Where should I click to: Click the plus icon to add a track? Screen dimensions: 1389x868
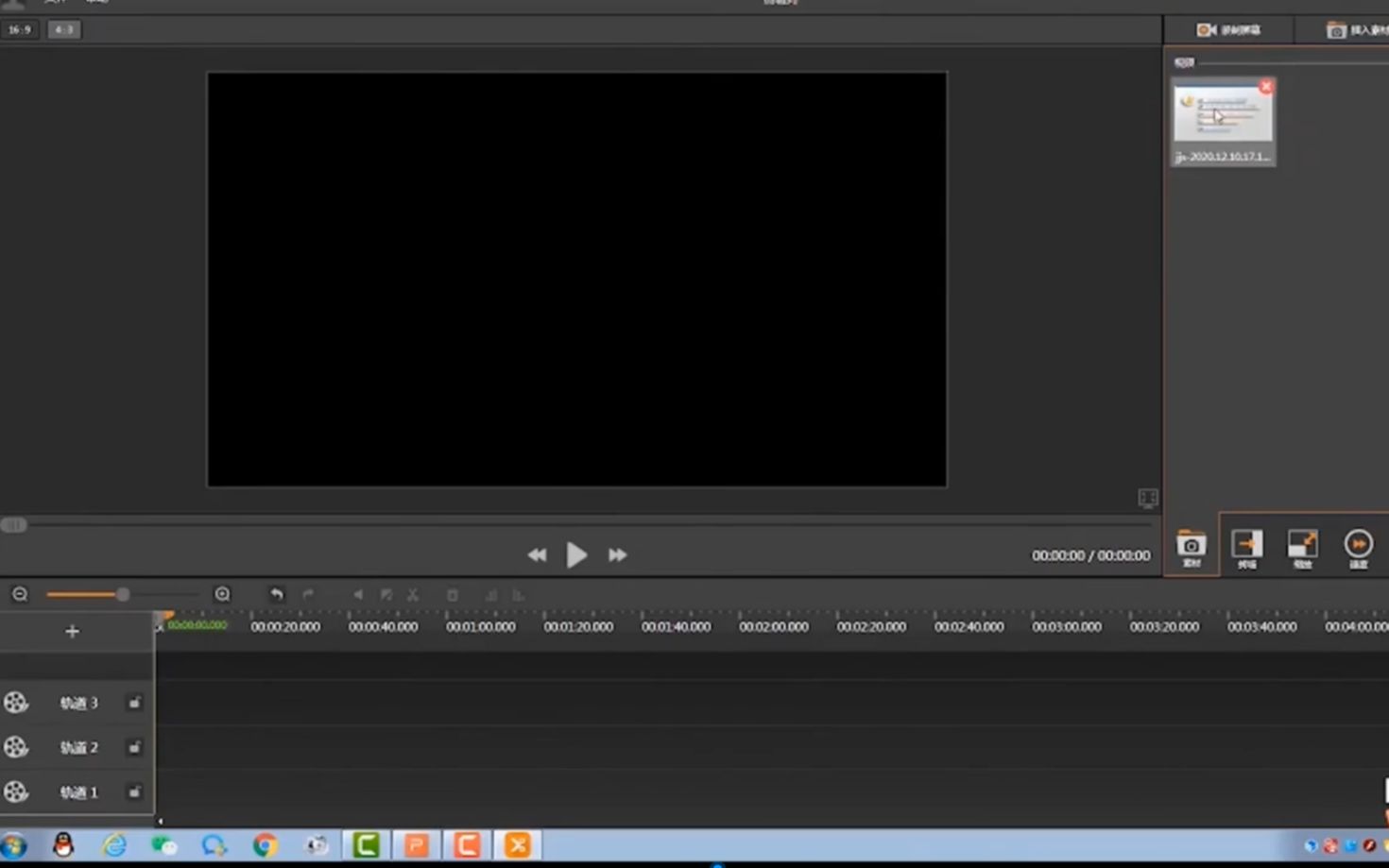[x=72, y=631]
